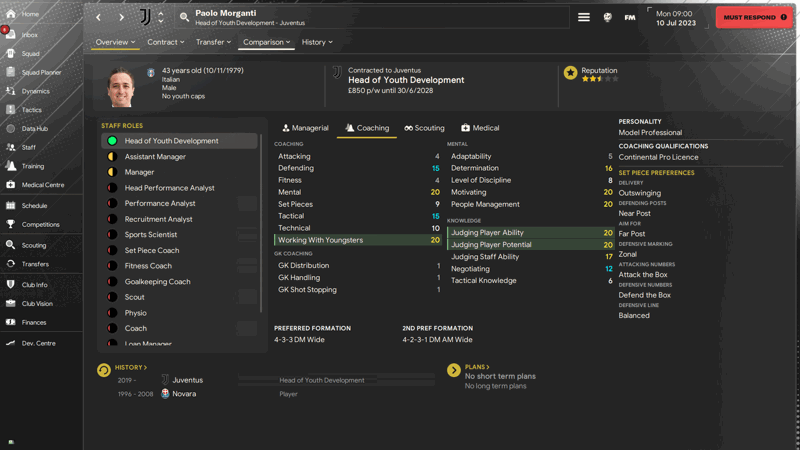Click the Reputation star badge icon

(x=570, y=73)
